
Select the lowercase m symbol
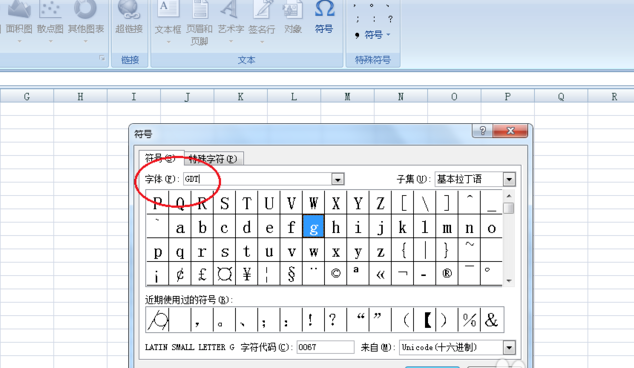pyautogui.click(x=447, y=226)
